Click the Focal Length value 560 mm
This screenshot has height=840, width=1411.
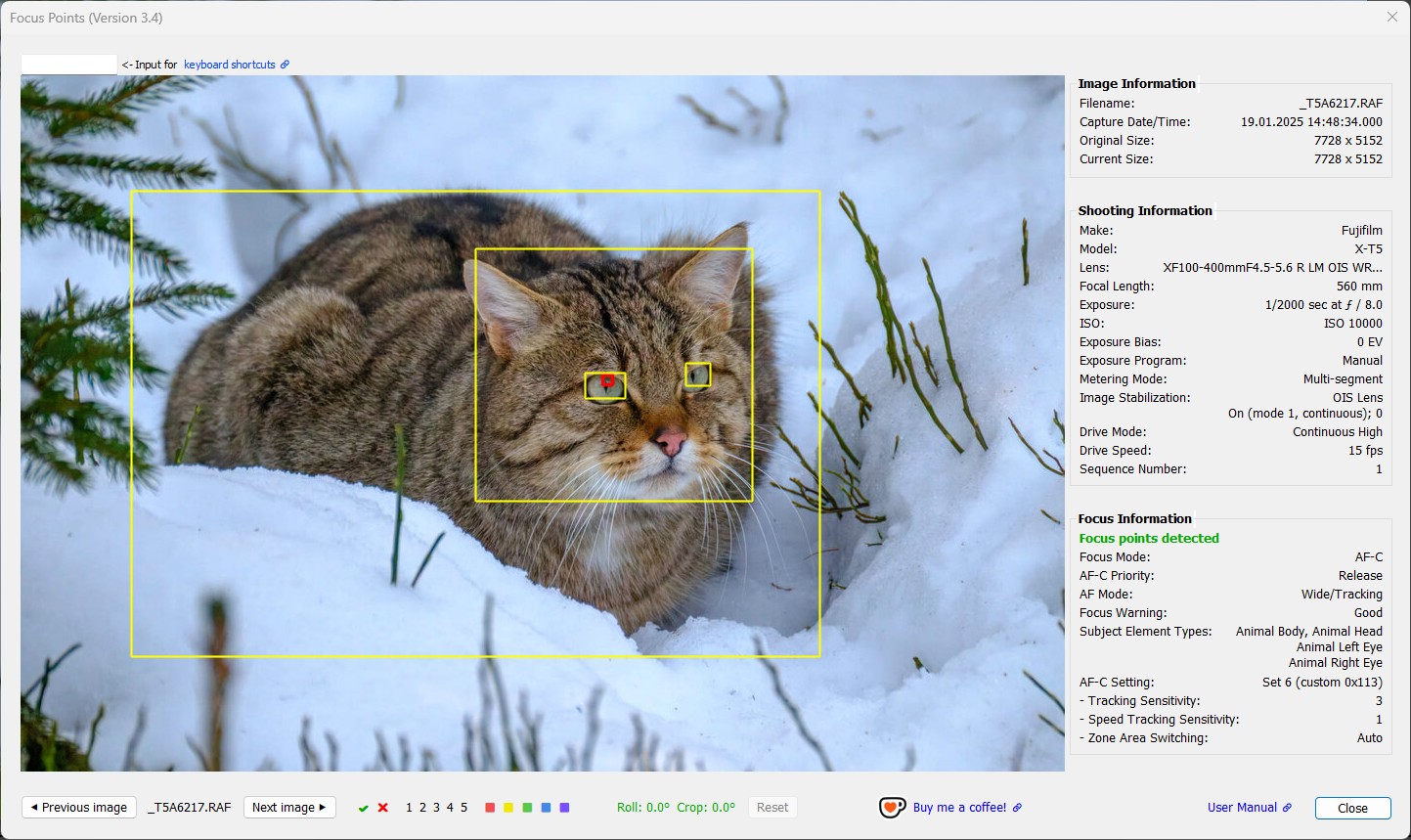pos(1359,287)
